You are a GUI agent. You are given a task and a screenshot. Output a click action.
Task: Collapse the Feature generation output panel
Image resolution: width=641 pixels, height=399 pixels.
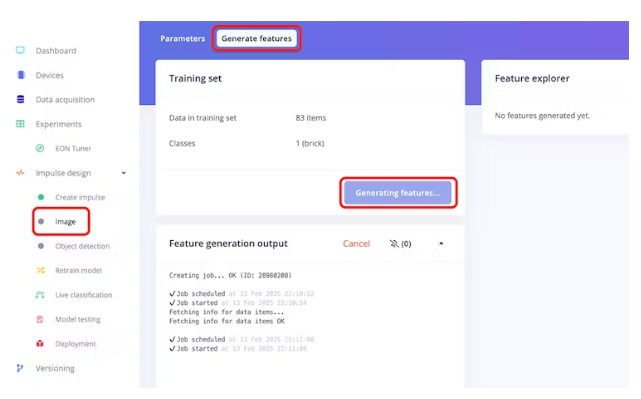441,243
